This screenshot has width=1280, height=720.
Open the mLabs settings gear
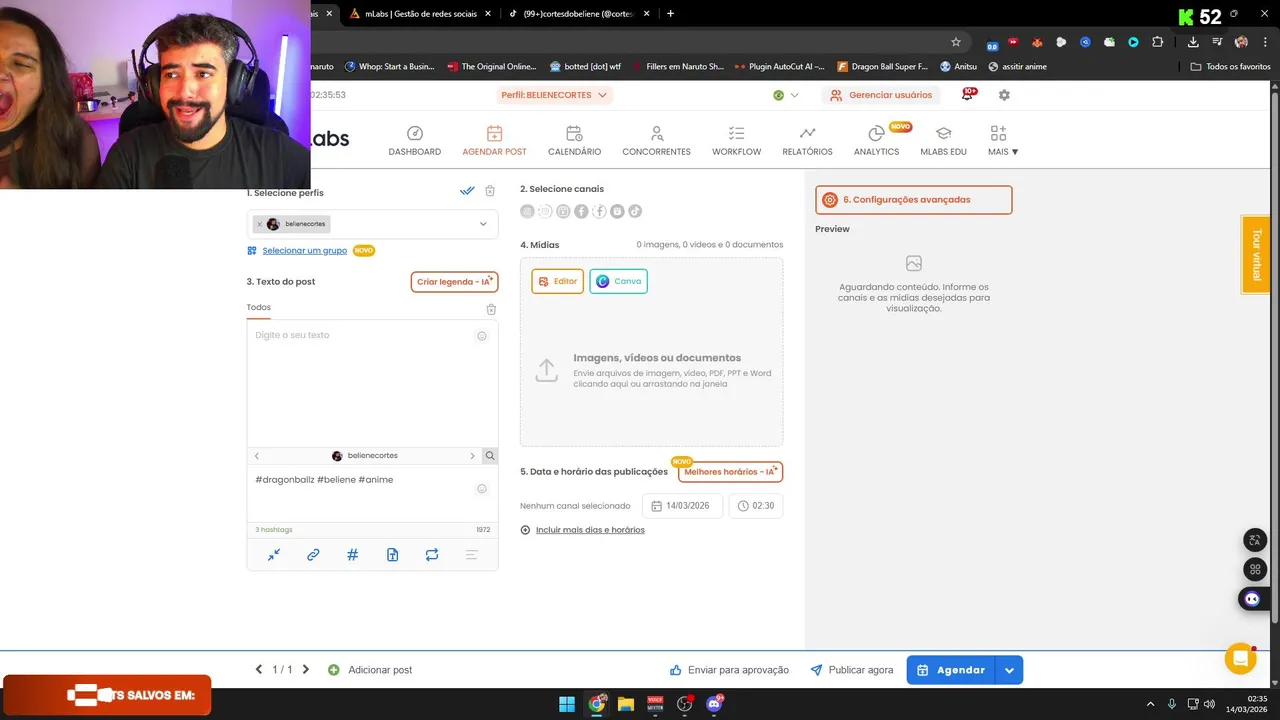point(1004,95)
